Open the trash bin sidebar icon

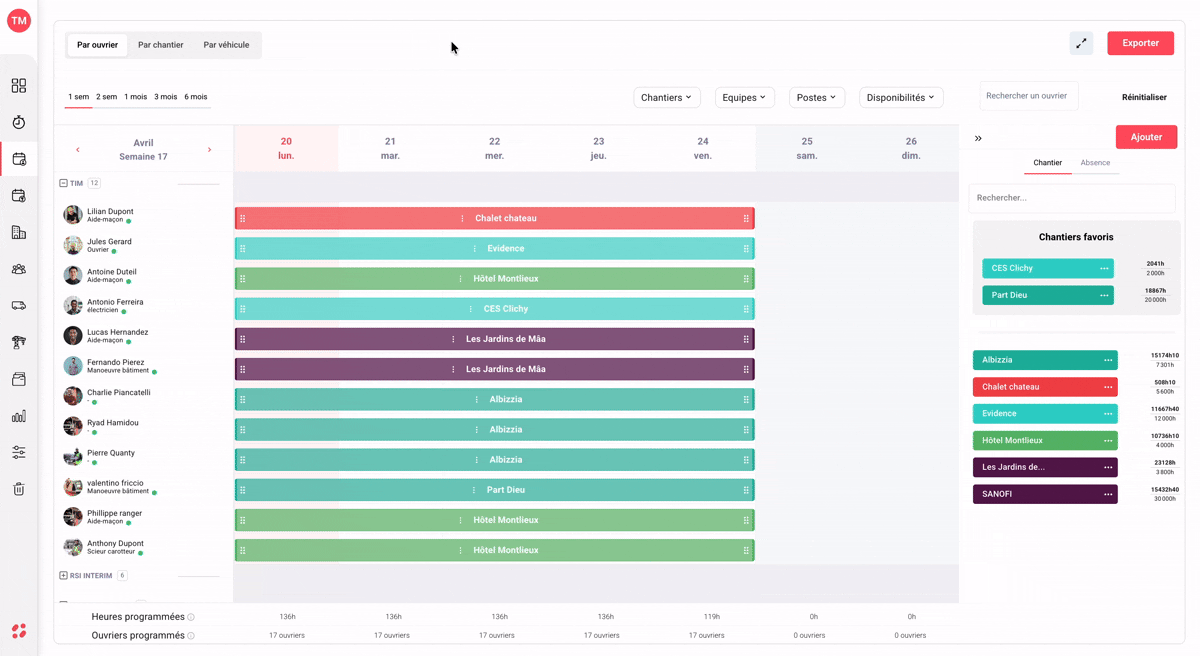point(19,489)
